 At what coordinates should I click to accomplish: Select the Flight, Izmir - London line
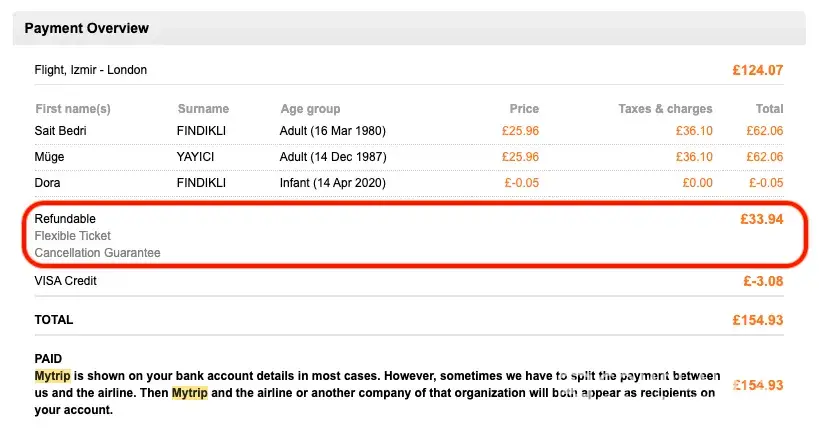click(91, 70)
